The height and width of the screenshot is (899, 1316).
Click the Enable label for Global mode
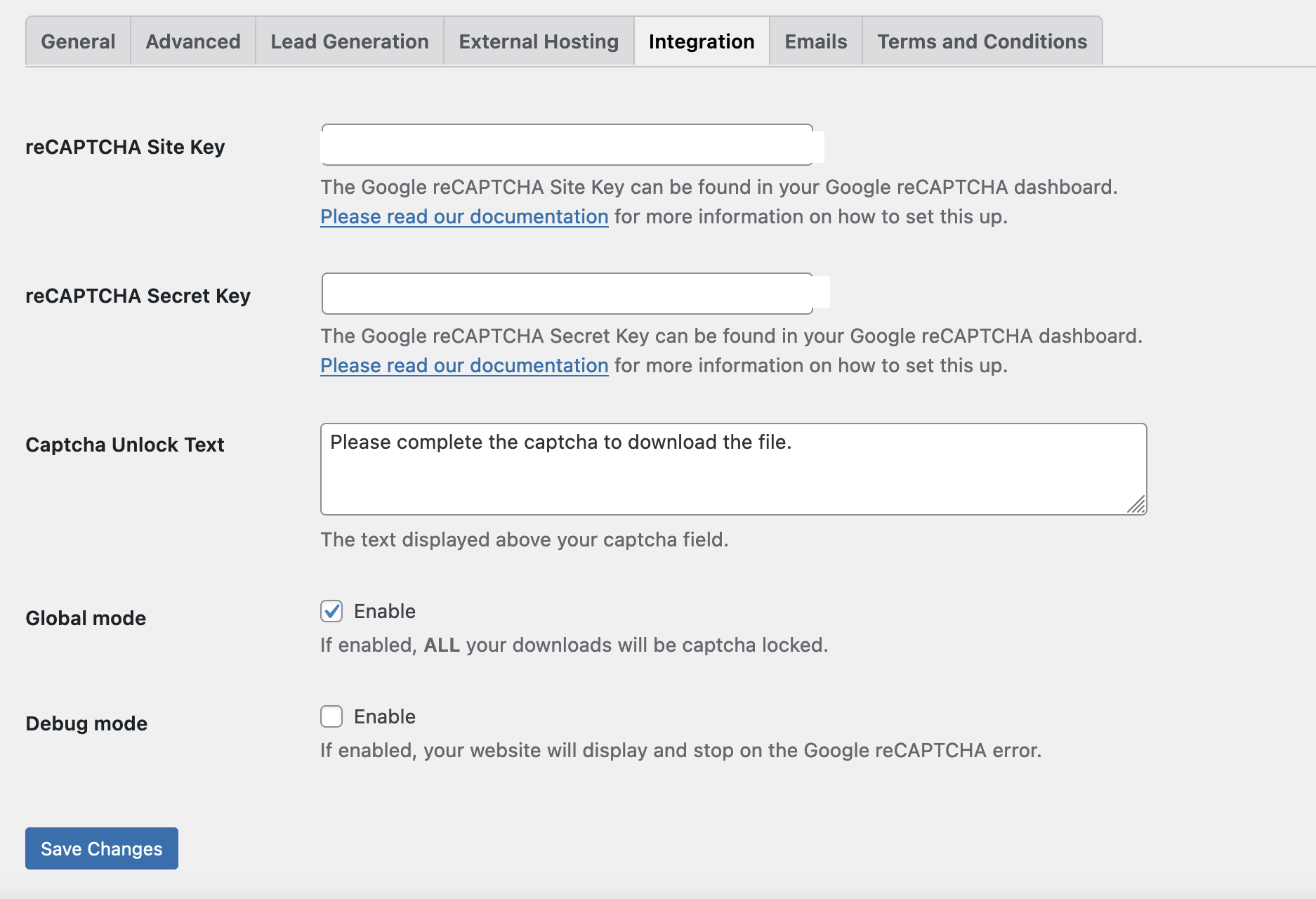coord(385,611)
